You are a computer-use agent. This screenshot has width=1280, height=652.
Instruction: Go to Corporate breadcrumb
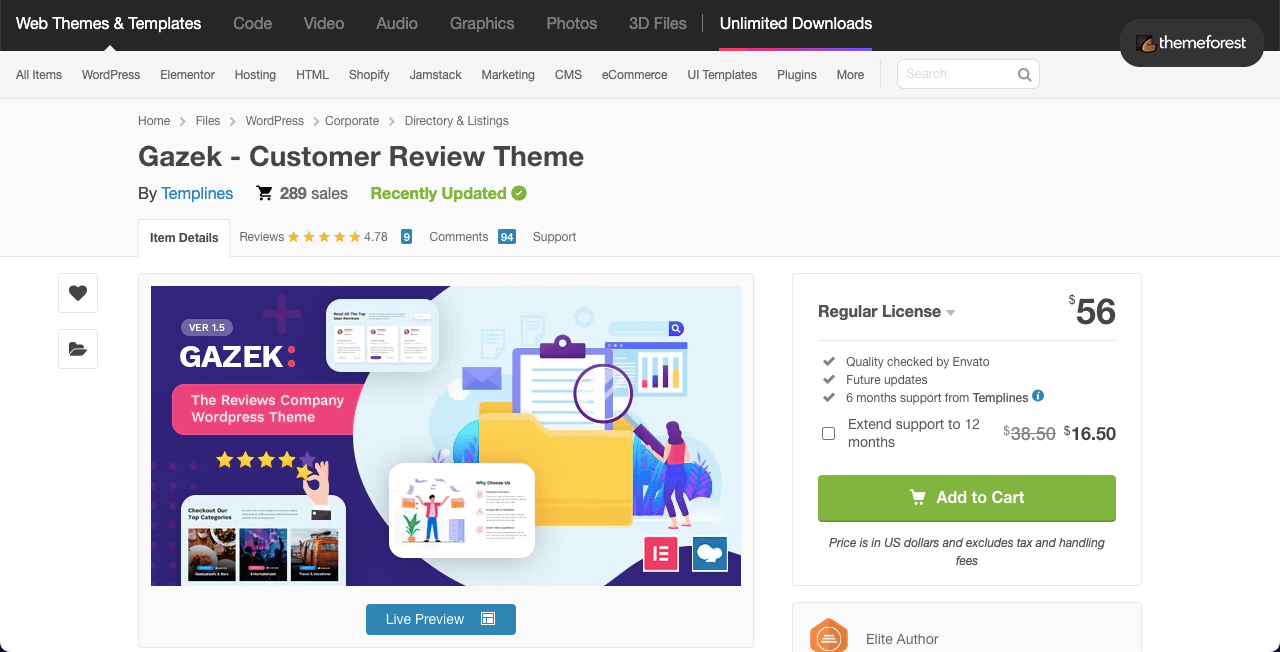[x=352, y=121]
